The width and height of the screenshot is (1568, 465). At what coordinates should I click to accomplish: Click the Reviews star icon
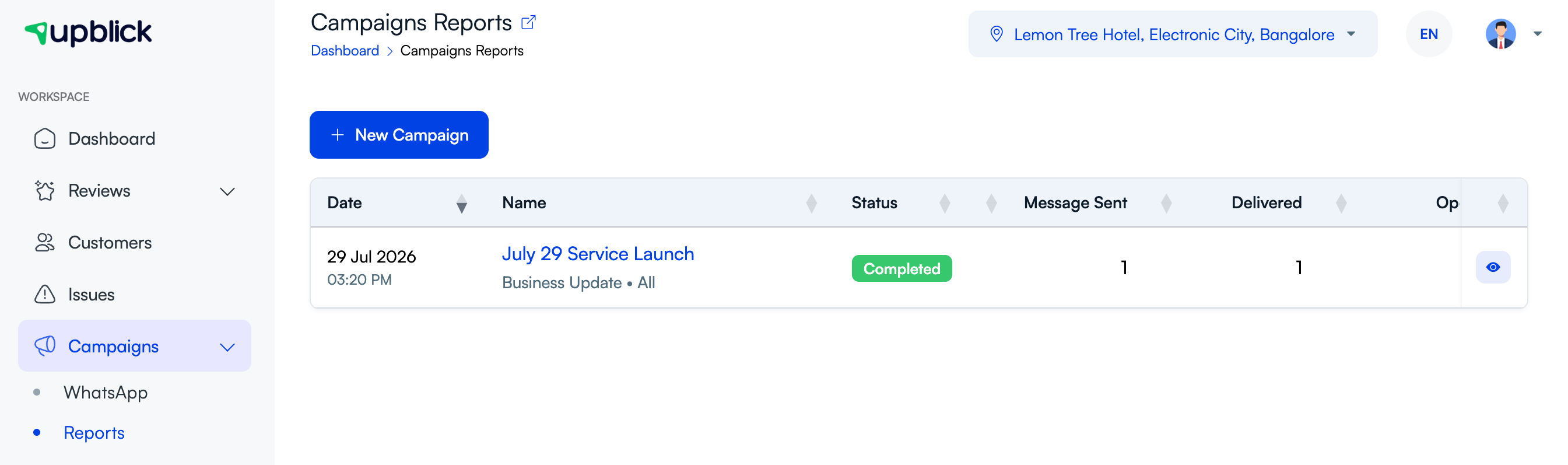[45, 191]
